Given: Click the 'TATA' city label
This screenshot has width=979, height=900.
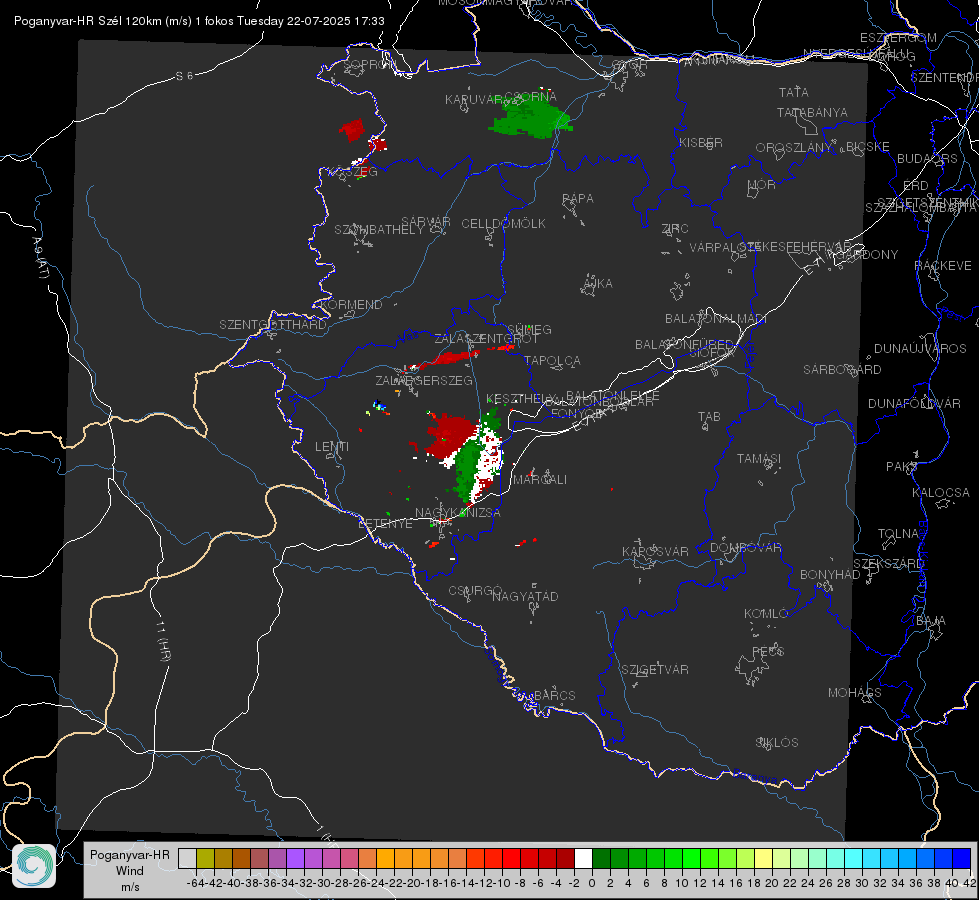Looking at the screenshot, I should [x=794, y=92].
